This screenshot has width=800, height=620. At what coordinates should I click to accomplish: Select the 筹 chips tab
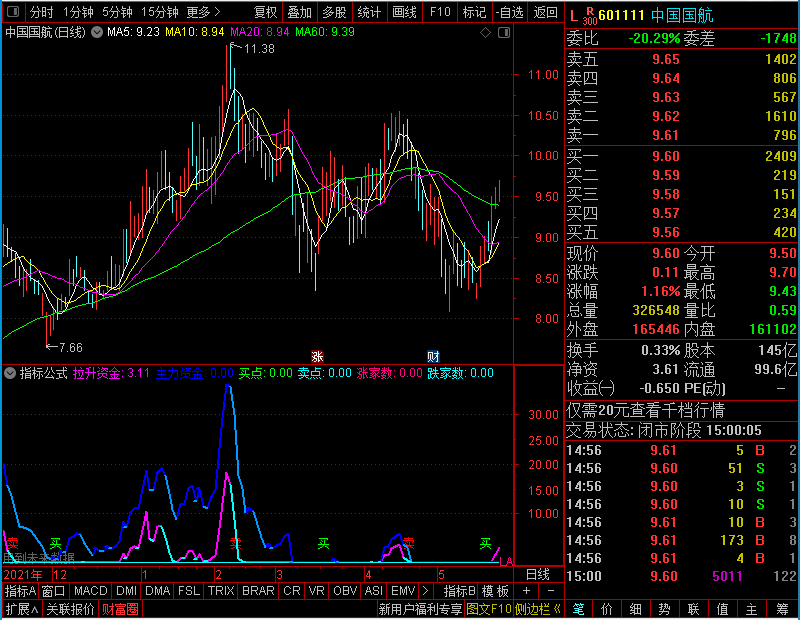782,609
